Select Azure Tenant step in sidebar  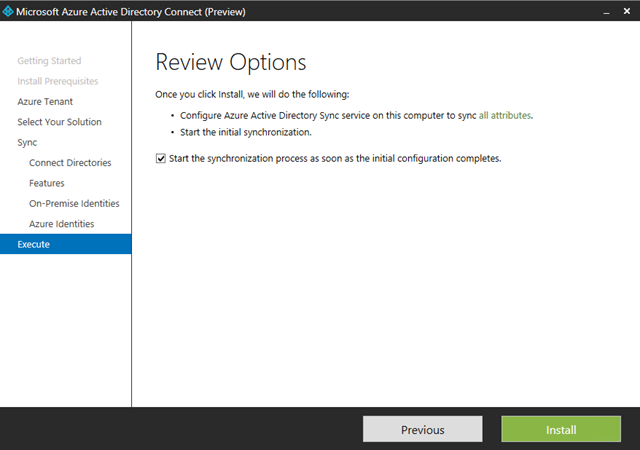coord(45,102)
